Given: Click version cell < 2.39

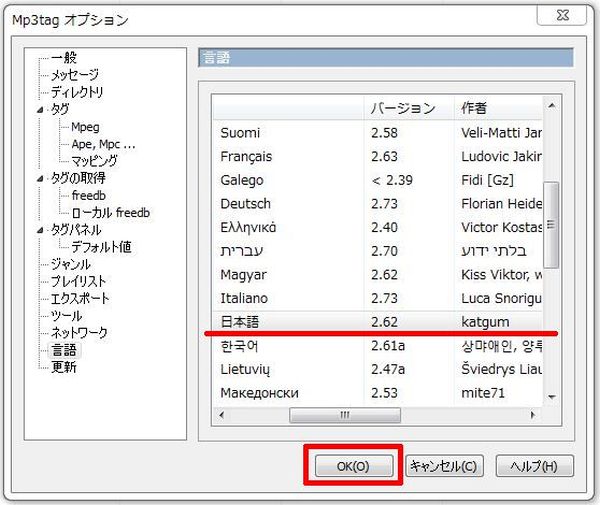Looking at the screenshot, I should [x=392, y=180].
